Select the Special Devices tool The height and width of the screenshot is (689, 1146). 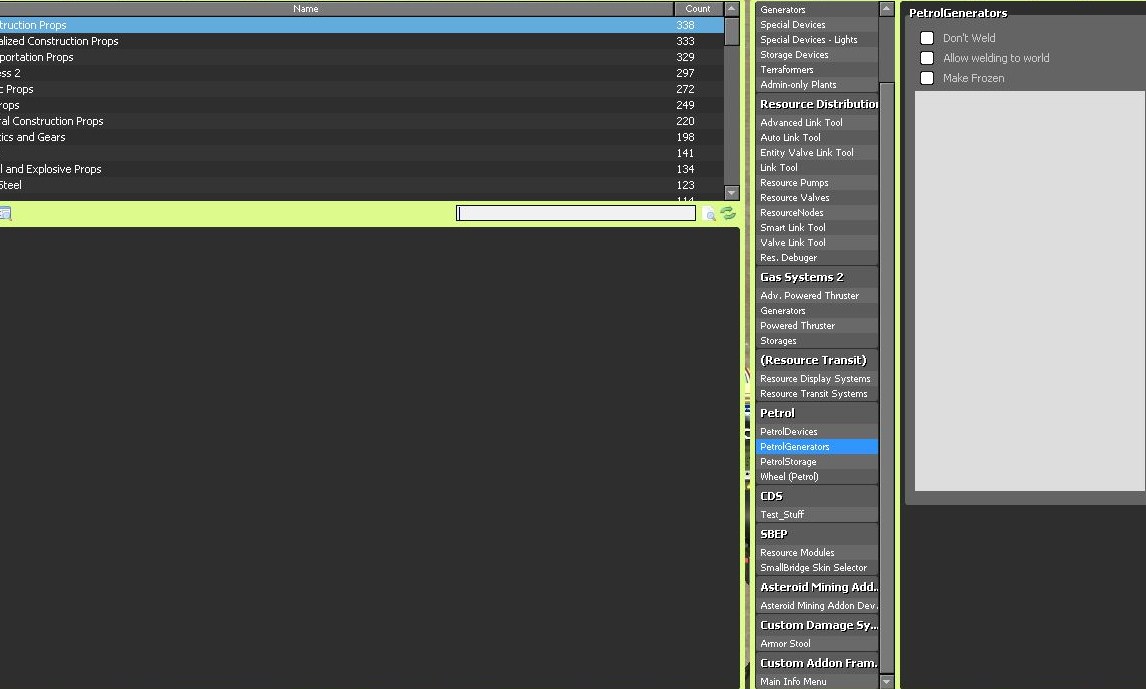pyautogui.click(x=816, y=25)
